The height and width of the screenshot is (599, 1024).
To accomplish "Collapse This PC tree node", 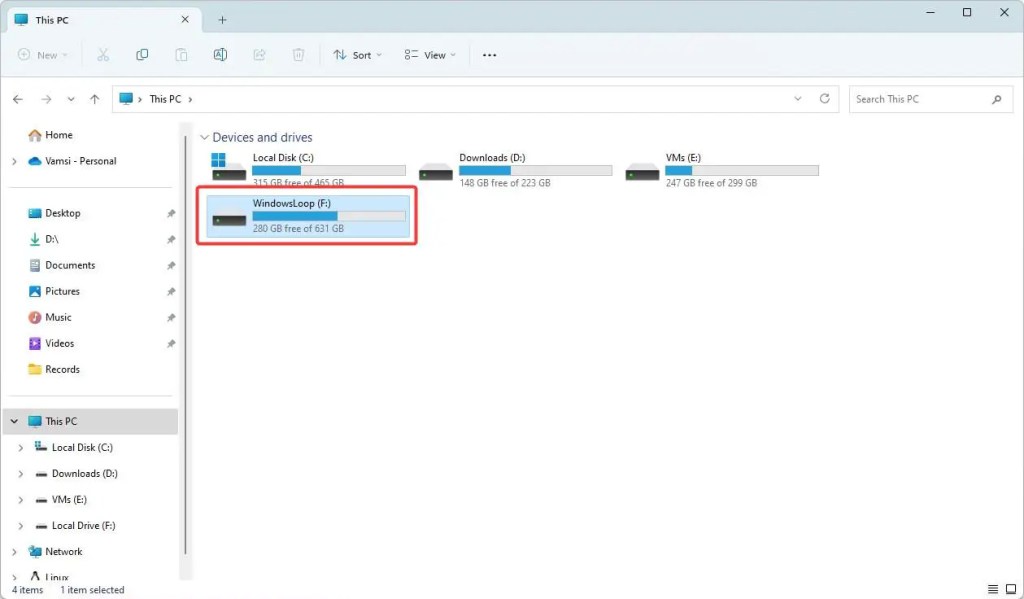I will (14, 421).
